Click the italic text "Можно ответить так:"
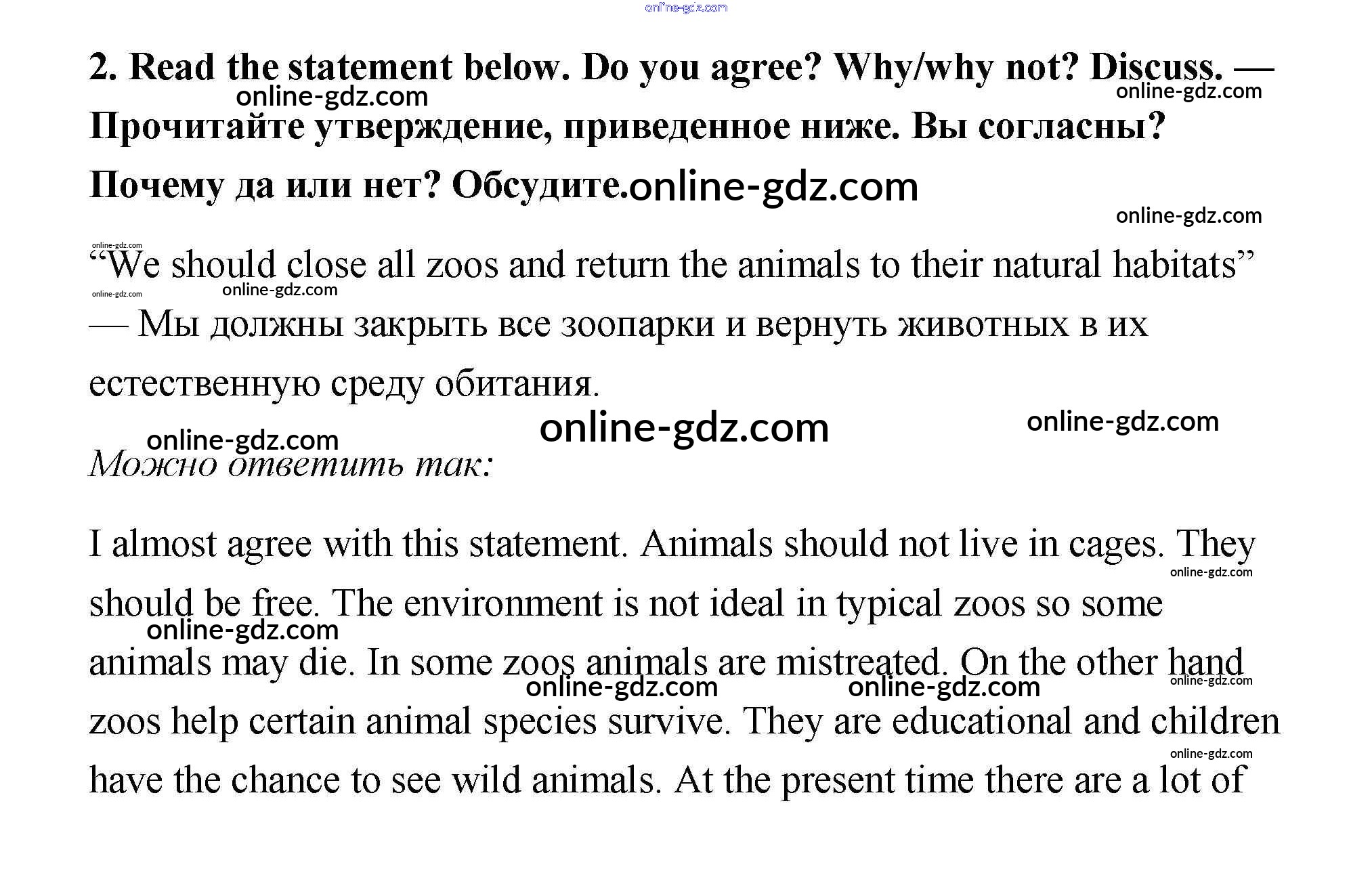 coord(291,465)
